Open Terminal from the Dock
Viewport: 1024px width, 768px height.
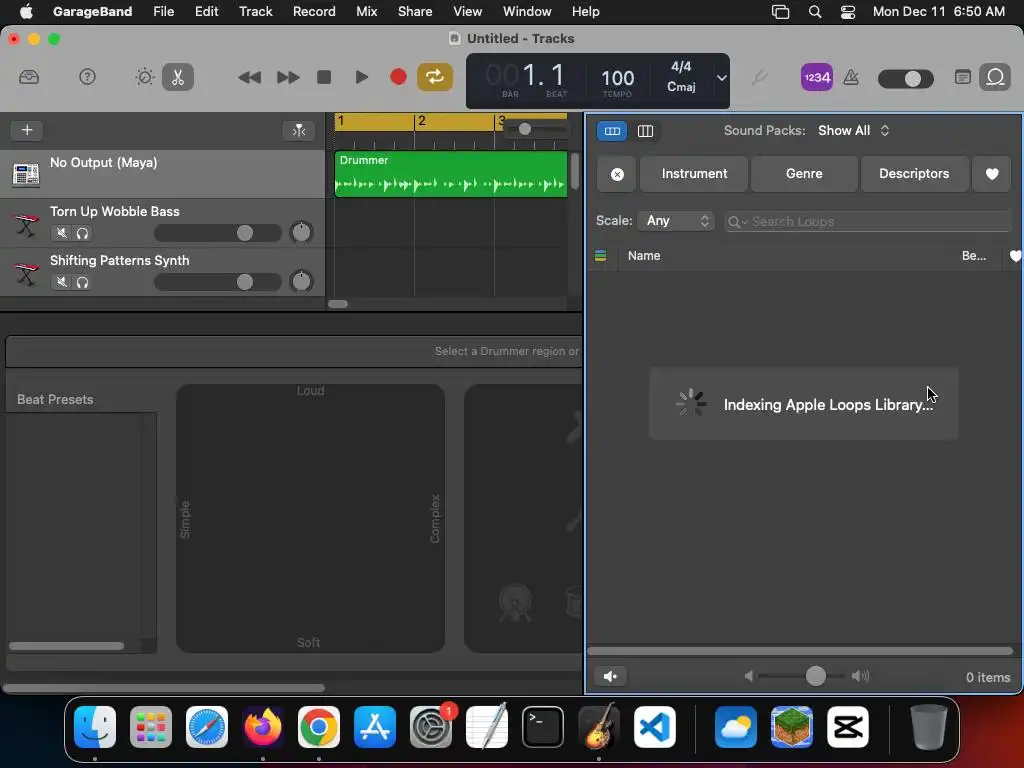[543, 727]
